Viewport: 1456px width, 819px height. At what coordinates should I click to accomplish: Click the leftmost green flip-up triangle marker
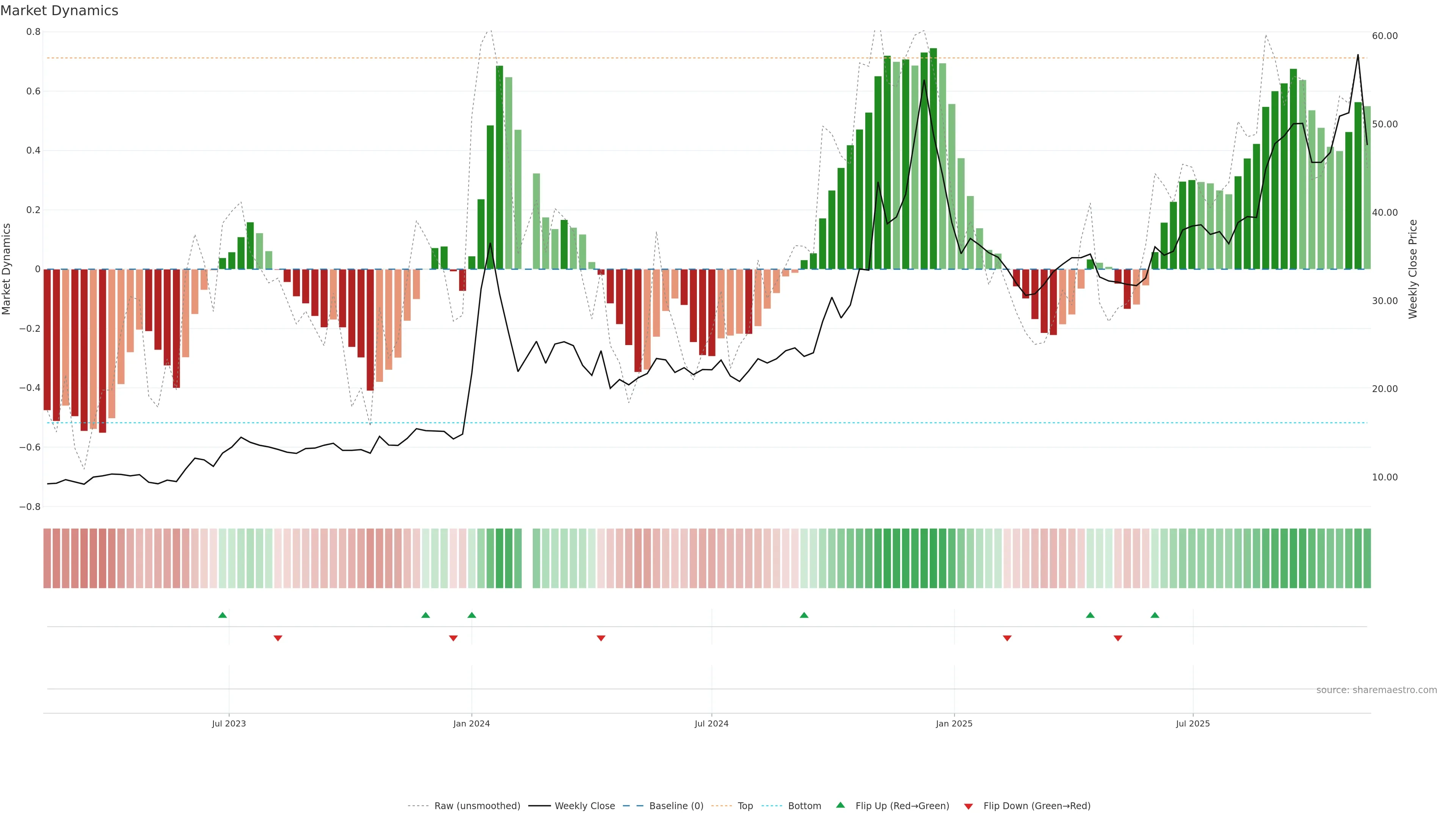point(222,615)
